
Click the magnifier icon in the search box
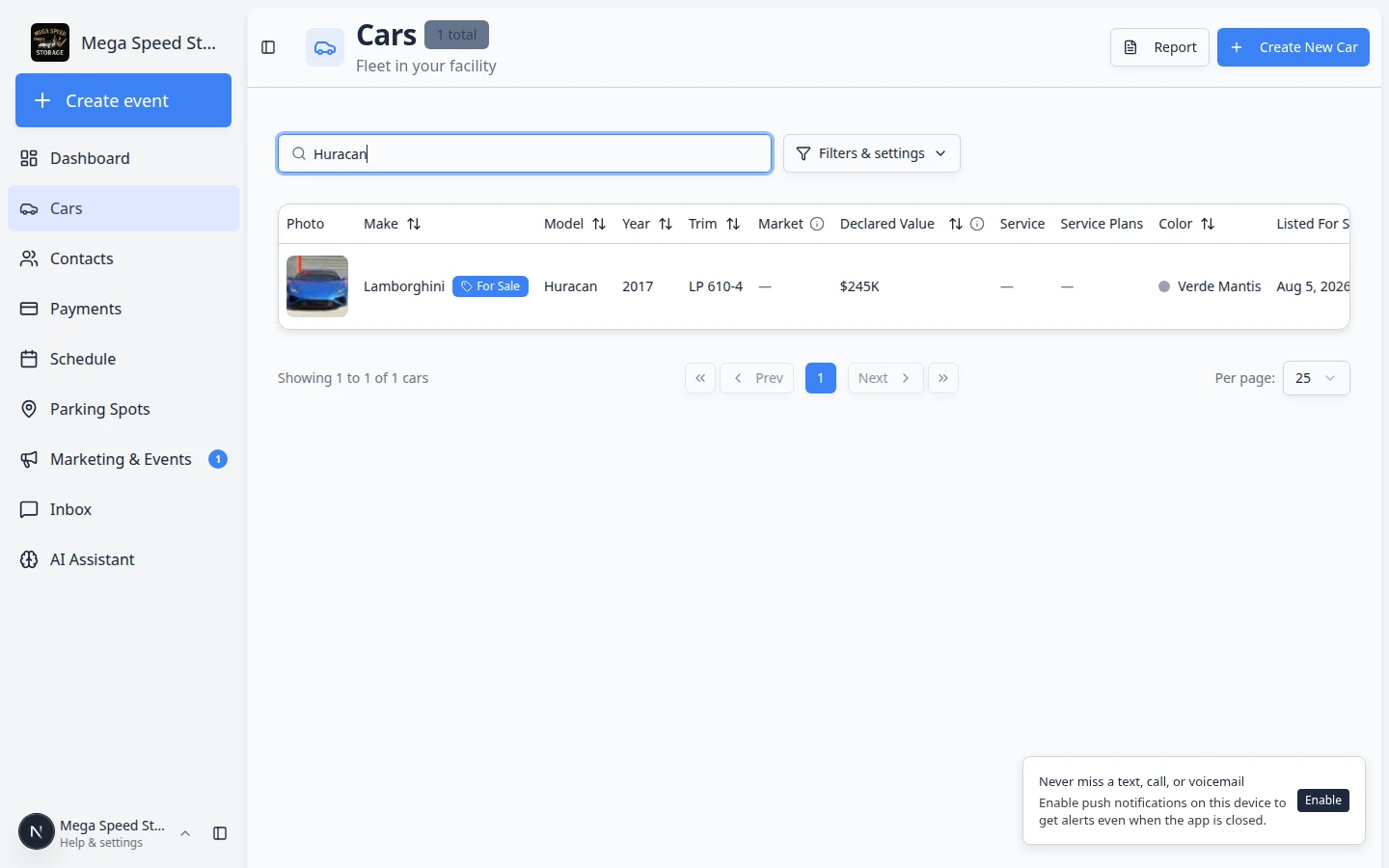coord(299,153)
